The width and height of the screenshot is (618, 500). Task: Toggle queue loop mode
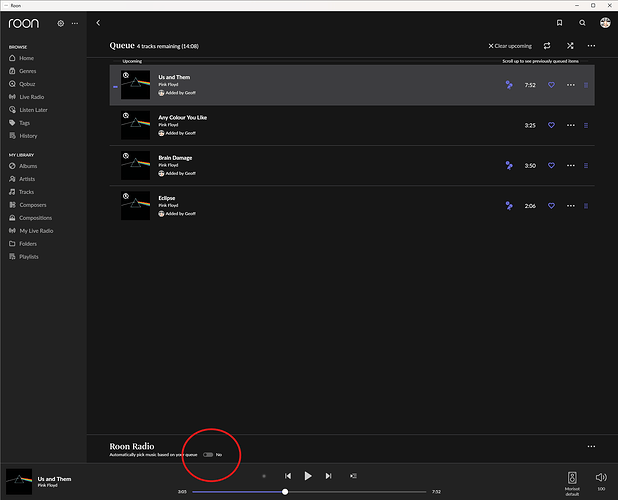click(547, 46)
